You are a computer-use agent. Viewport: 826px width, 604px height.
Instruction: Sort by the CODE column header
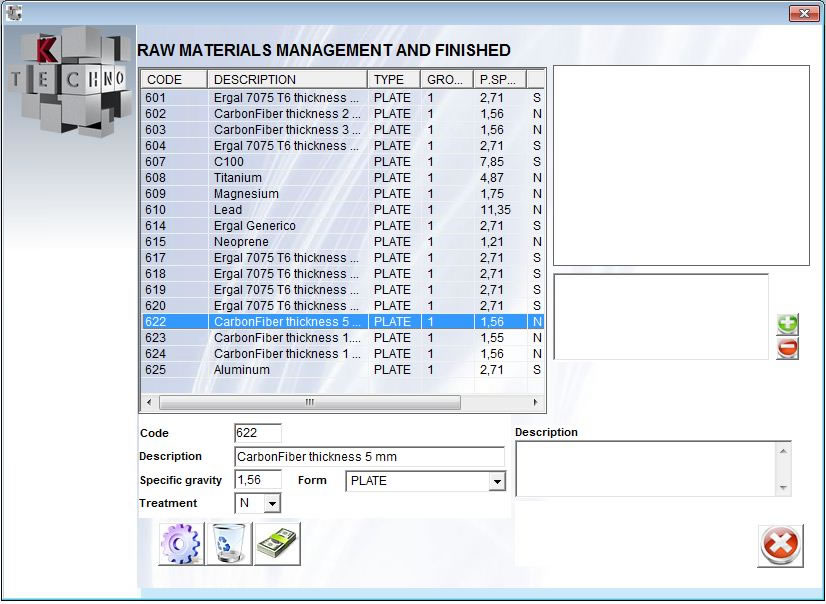[174, 80]
